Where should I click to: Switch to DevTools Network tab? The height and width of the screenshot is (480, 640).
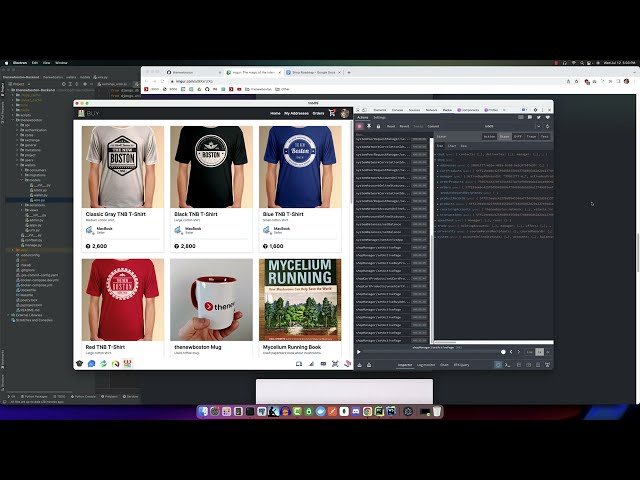431,110
